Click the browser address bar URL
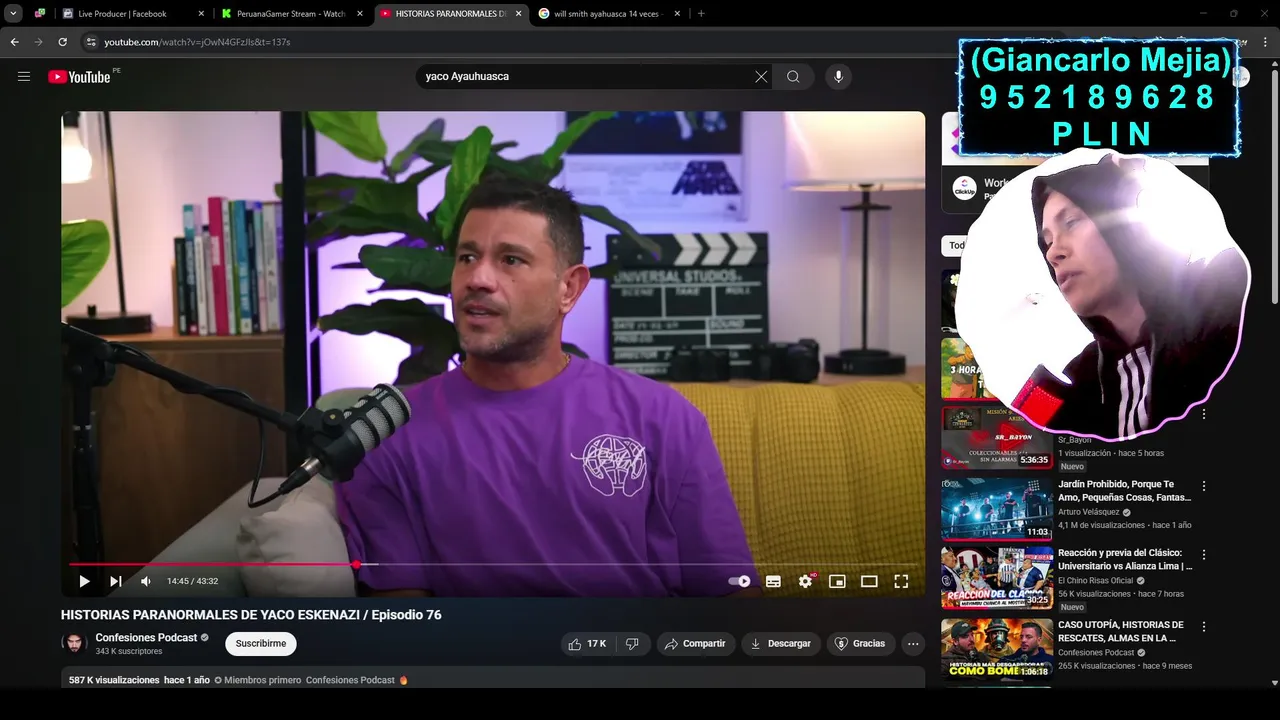This screenshot has width=1280, height=720. [x=197, y=42]
